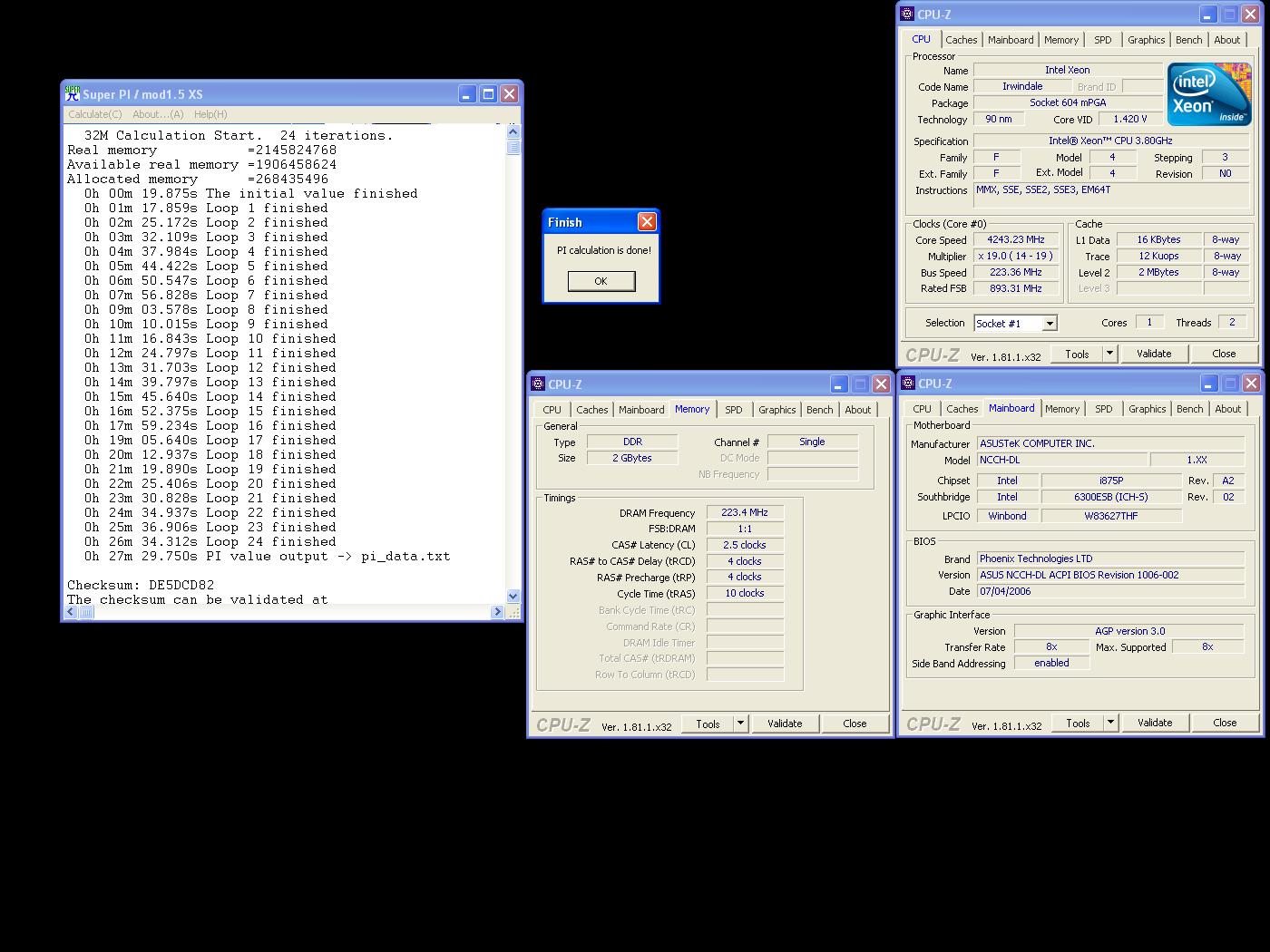Click Validate in top CPU-Z CPU window
The height and width of the screenshot is (952, 1270).
pos(1154,354)
